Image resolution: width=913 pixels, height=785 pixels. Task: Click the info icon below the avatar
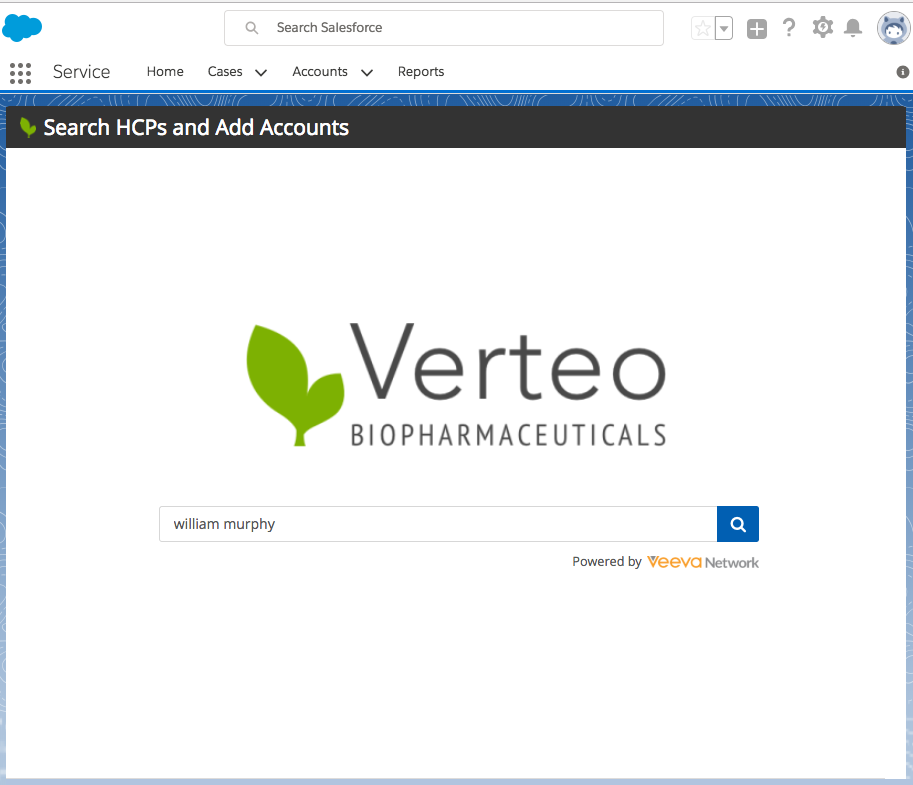902,72
